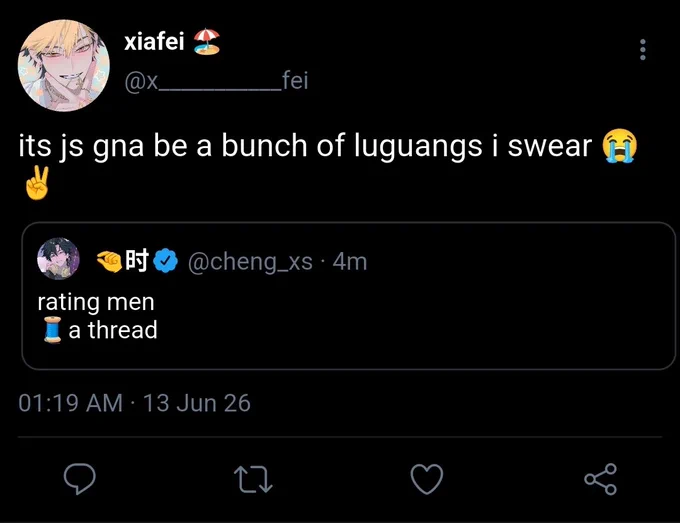680x523 pixels.
Task: Tap the crying face emoji in tweet
Action: tap(620, 146)
